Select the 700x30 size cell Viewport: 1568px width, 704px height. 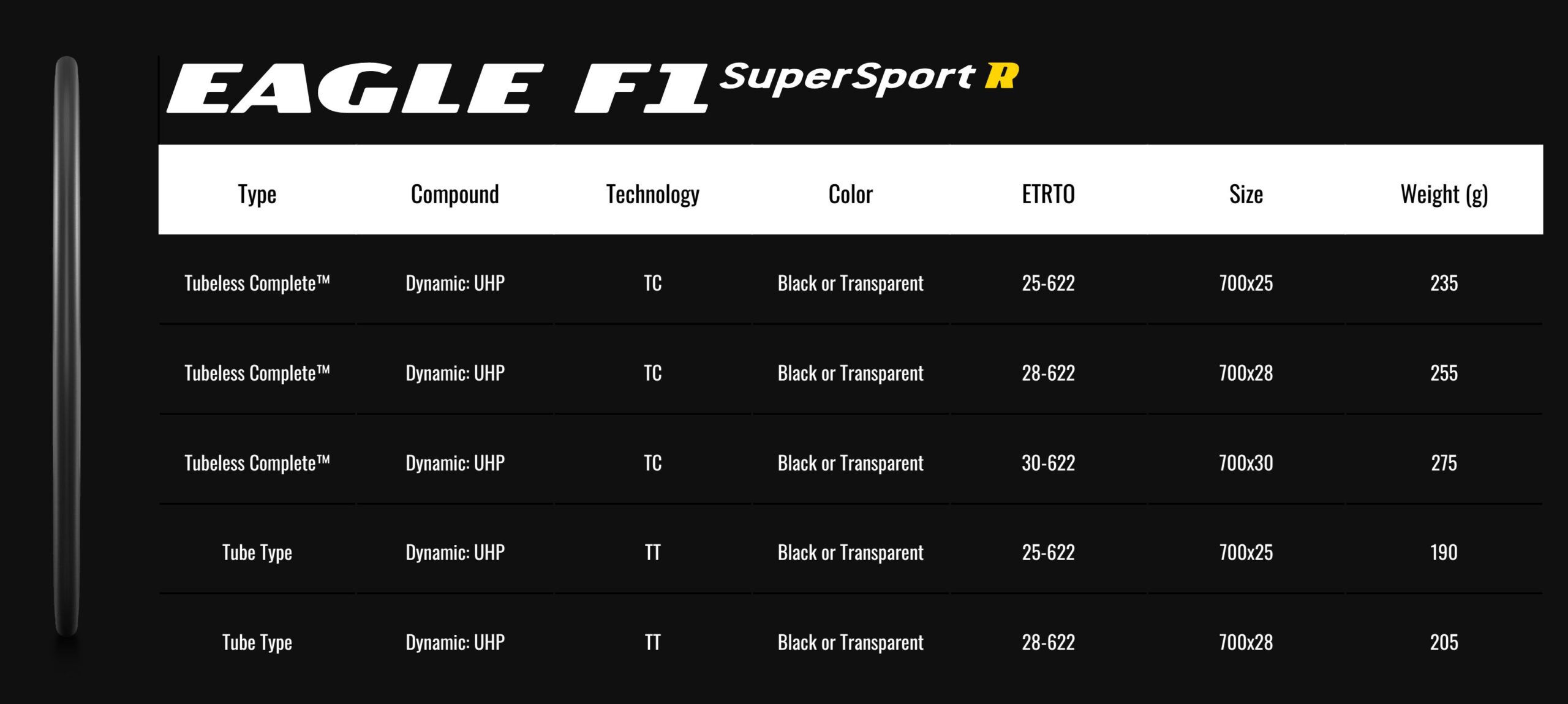pos(1246,463)
